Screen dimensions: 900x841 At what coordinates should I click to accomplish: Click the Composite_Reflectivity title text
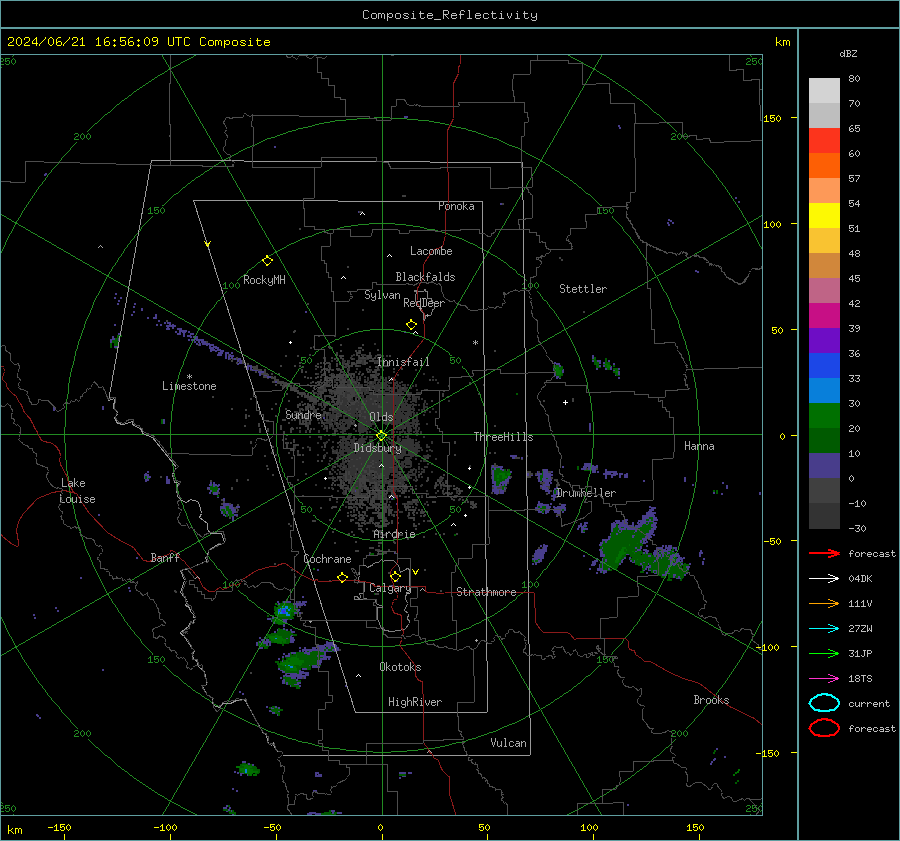450,15
